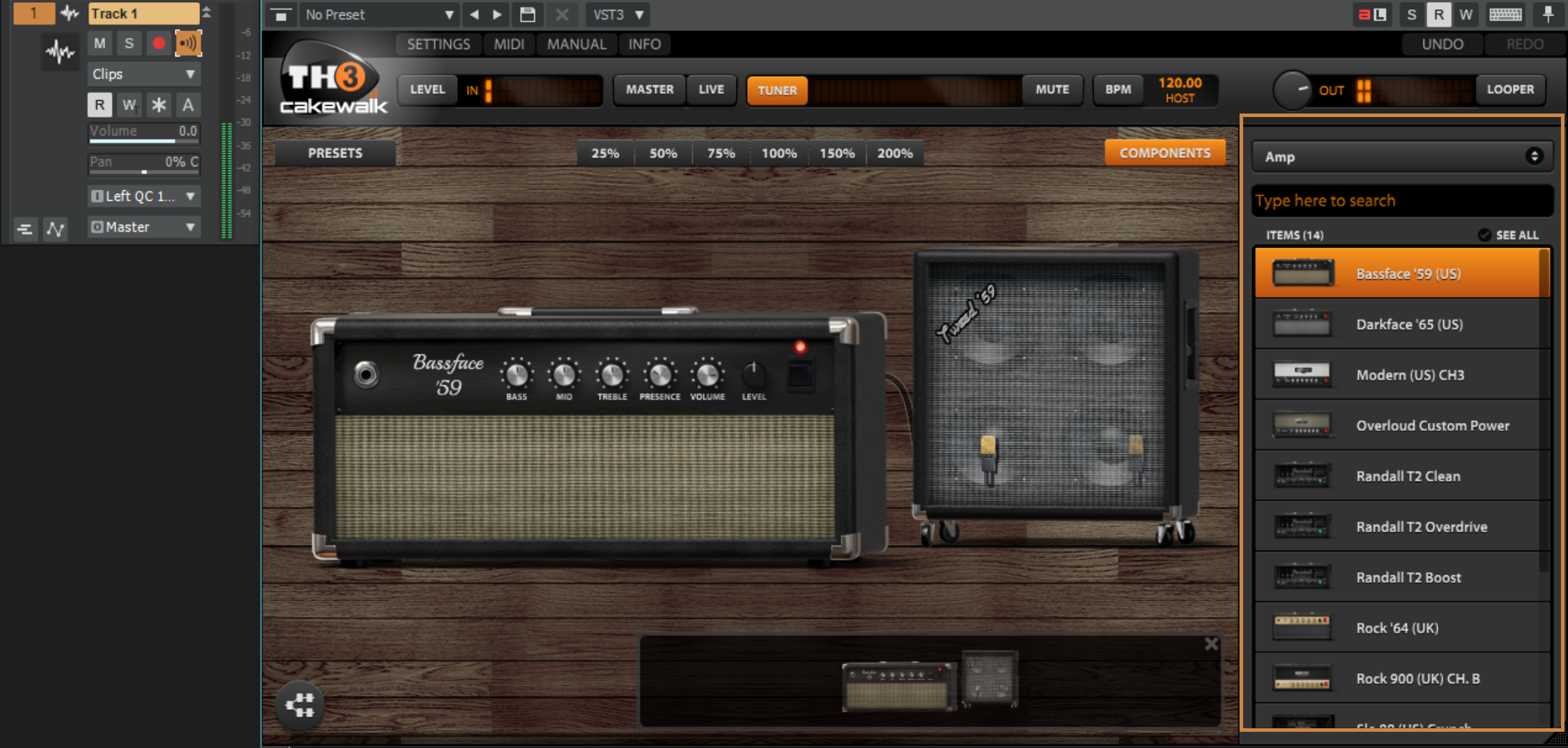Enable automation Write (W) on Track 1
The height and width of the screenshot is (748, 1568).
coord(129,105)
